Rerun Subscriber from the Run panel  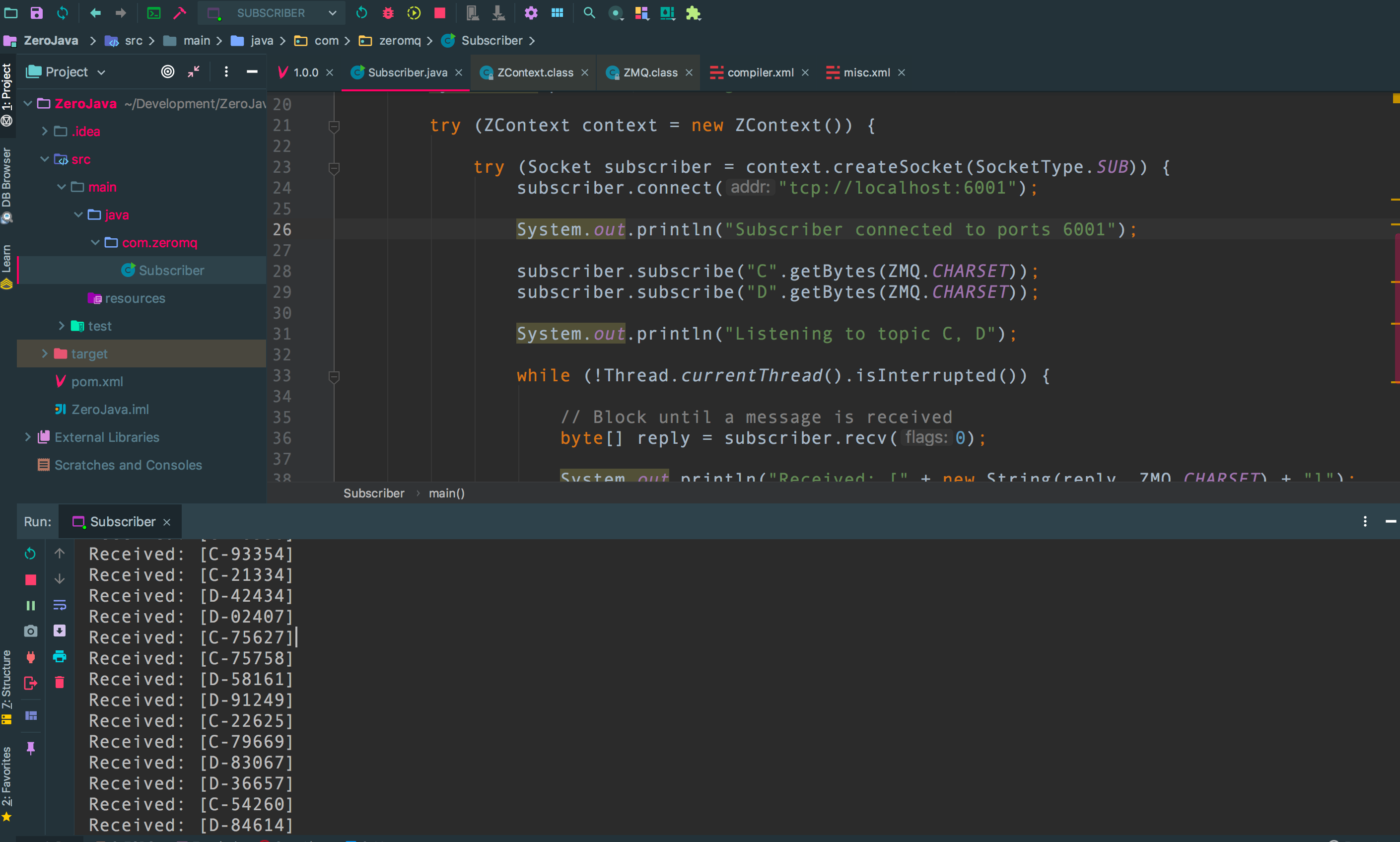pyautogui.click(x=30, y=553)
